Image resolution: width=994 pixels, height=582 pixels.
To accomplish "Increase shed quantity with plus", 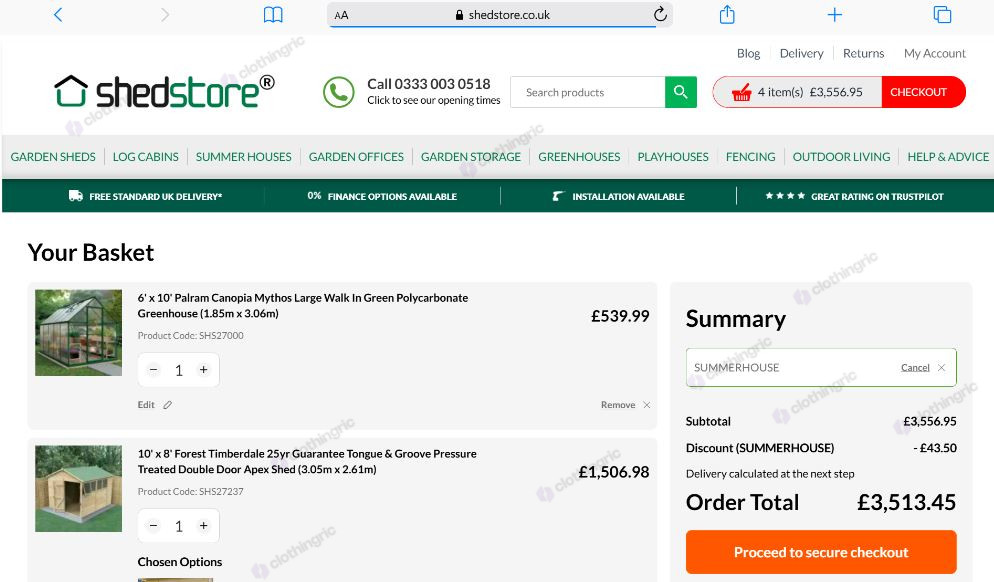I will tap(203, 526).
